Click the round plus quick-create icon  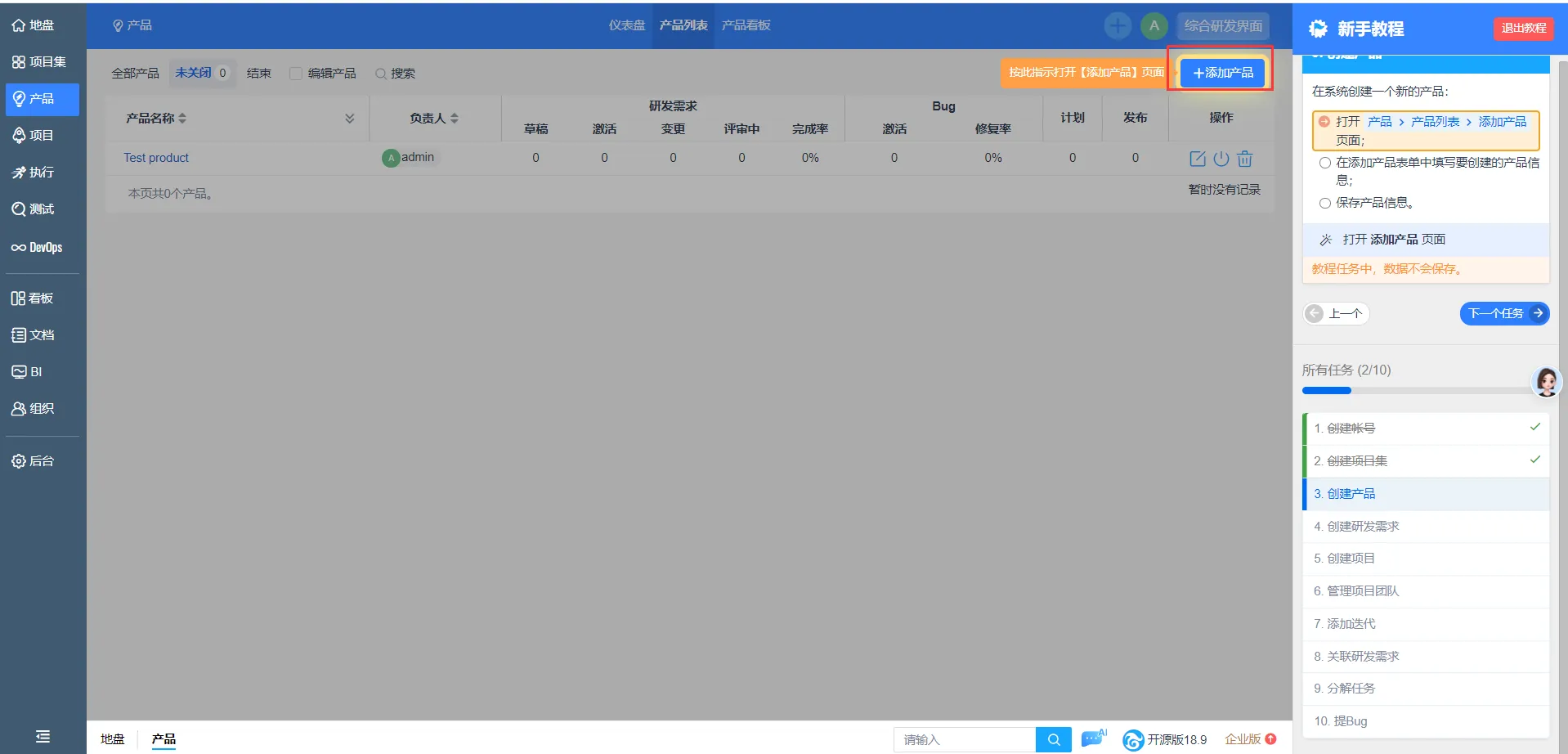click(1118, 25)
